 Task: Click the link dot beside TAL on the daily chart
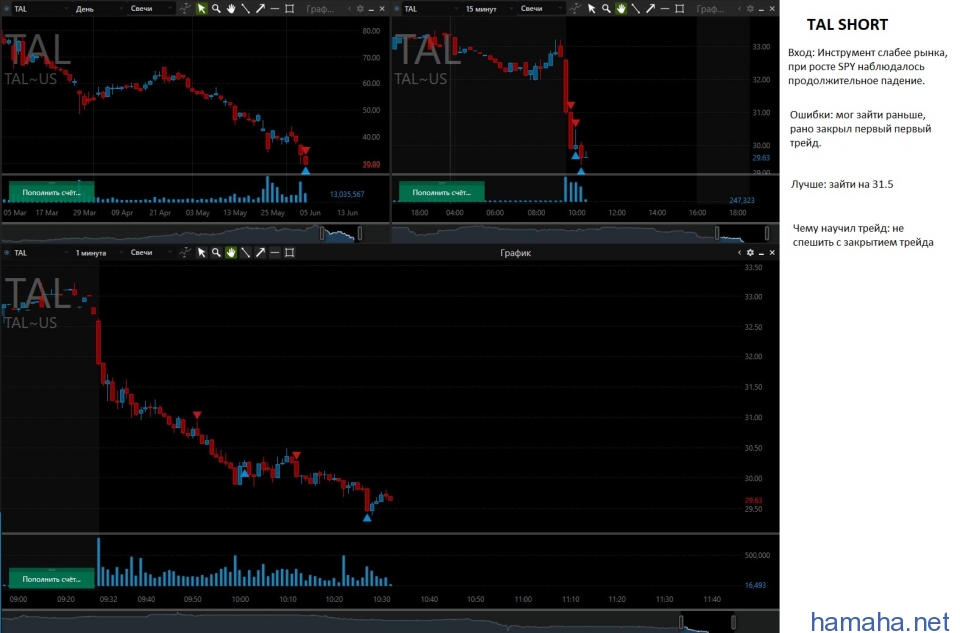tap(7, 9)
